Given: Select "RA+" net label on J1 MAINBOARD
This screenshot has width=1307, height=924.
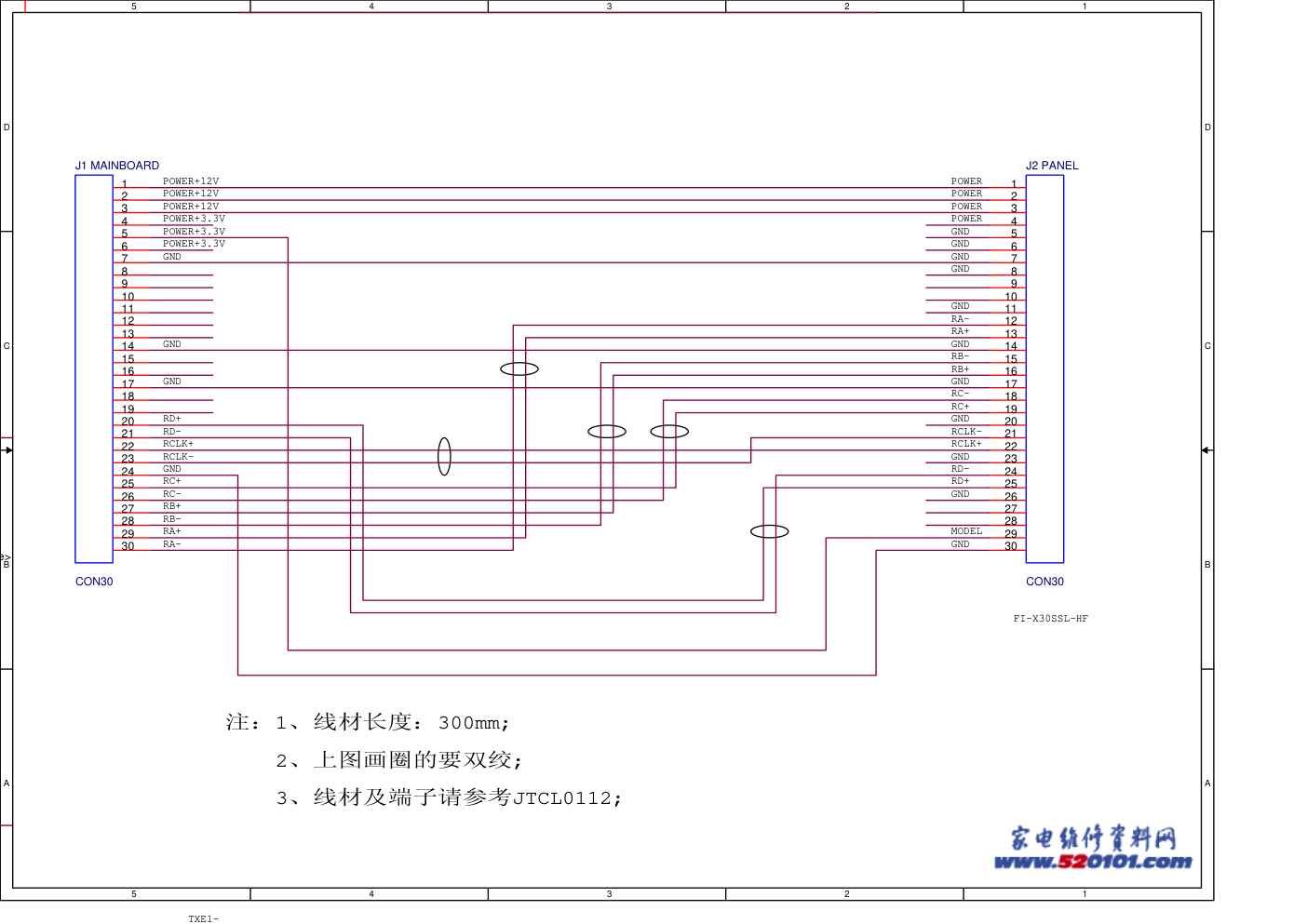Looking at the screenshot, I should (x=172, y=531).
